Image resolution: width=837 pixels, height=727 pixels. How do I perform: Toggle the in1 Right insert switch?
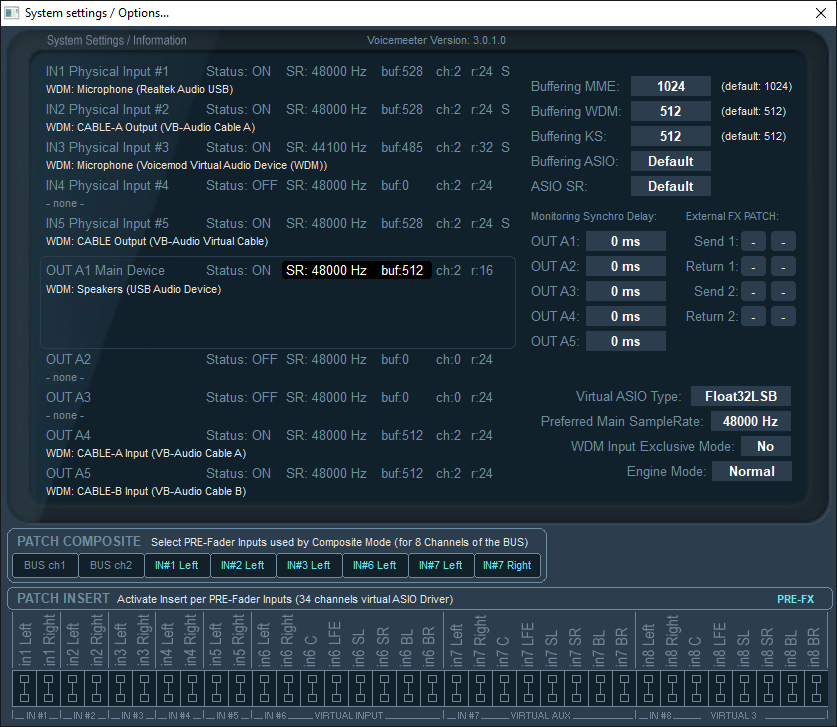point(49,688)
